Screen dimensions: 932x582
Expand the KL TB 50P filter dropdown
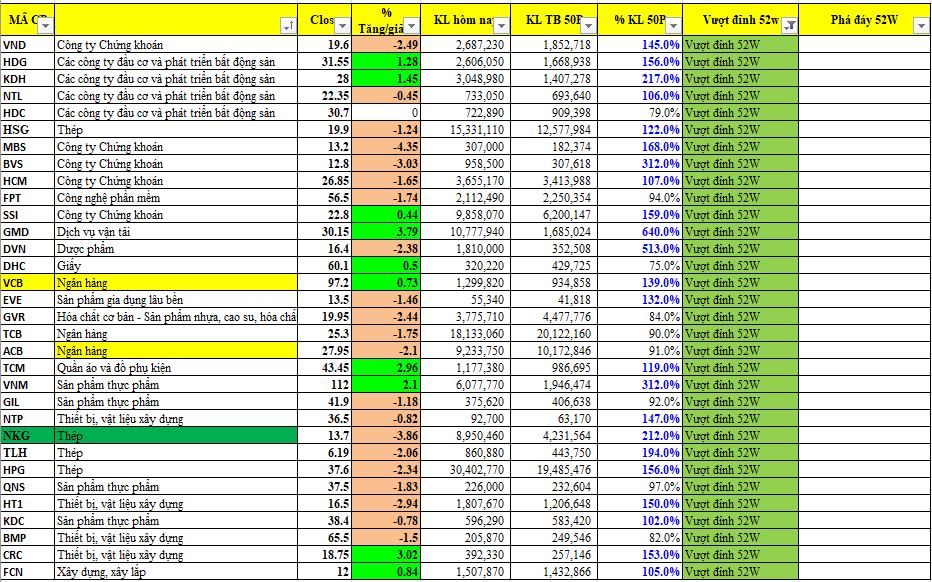[589, 26]
